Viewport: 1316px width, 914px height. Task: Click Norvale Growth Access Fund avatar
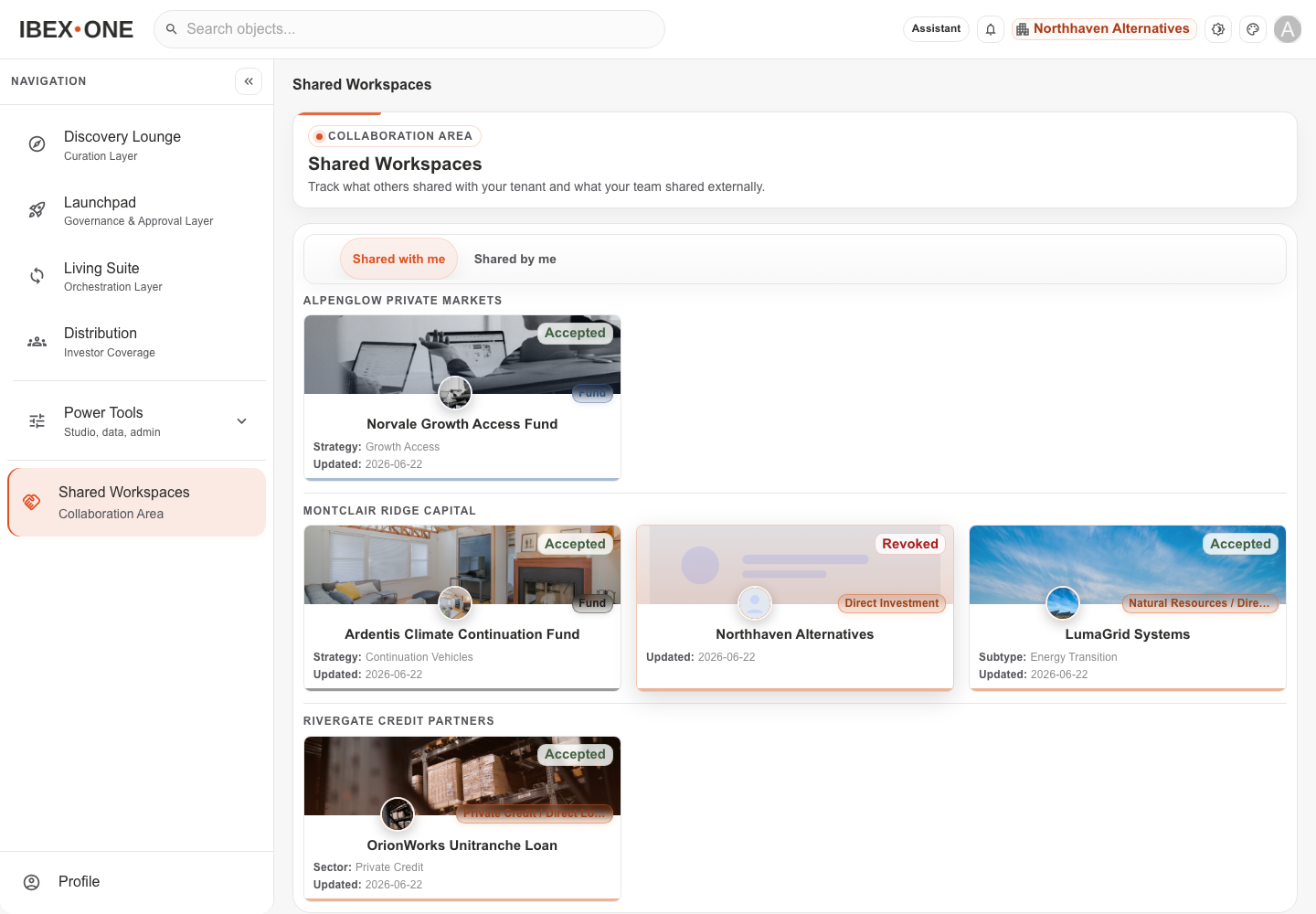click(x=455, y=393)
